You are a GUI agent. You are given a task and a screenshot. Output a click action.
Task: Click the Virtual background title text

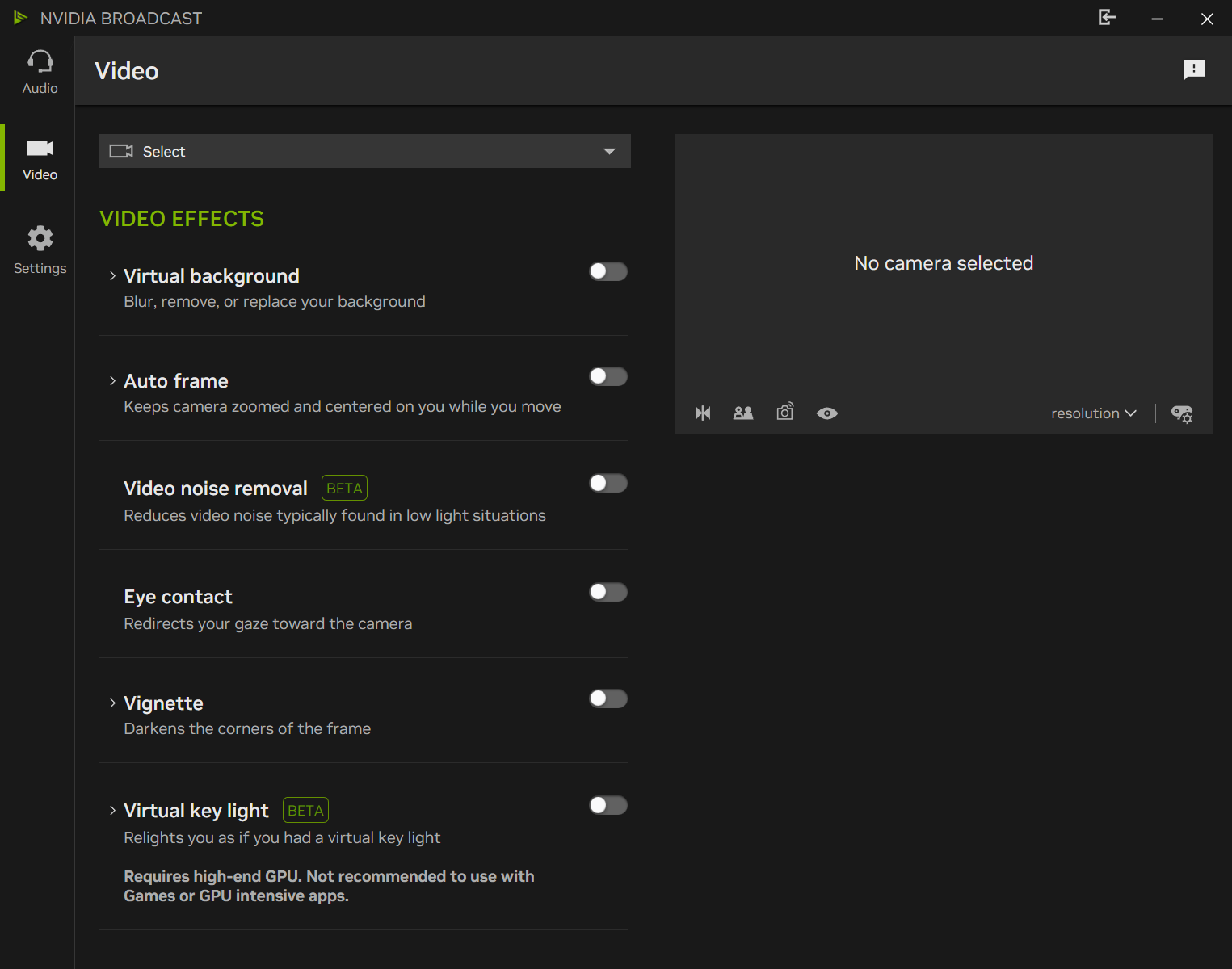tap(211, 276)
